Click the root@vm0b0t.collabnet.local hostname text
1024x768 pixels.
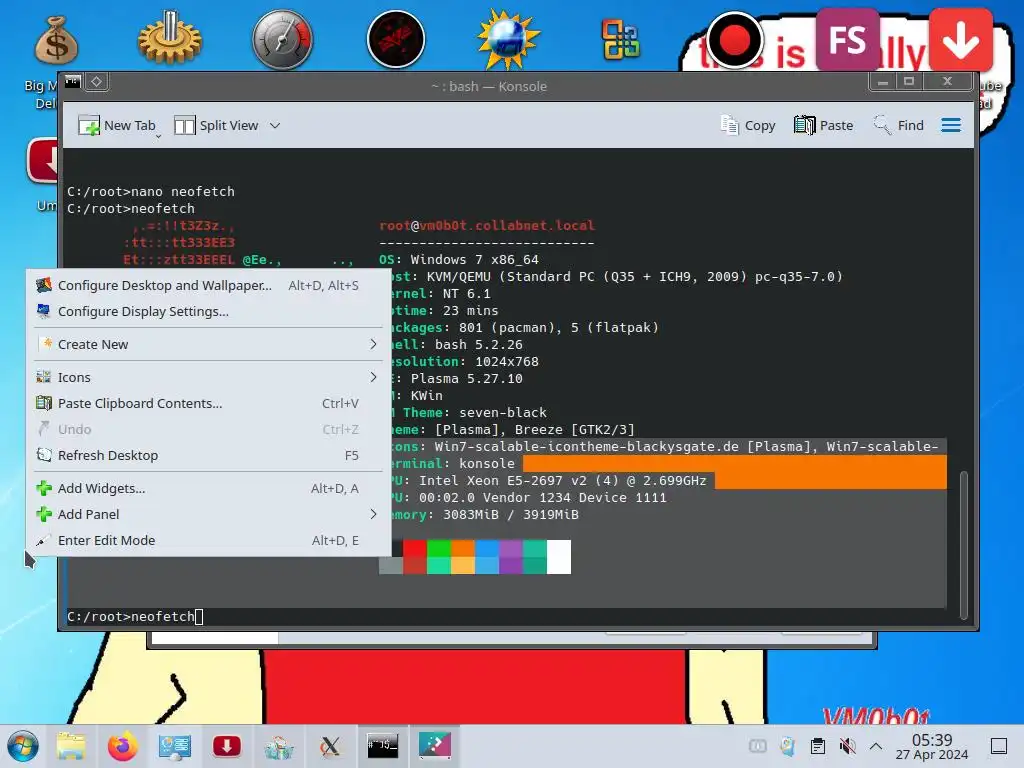point(487,225)
